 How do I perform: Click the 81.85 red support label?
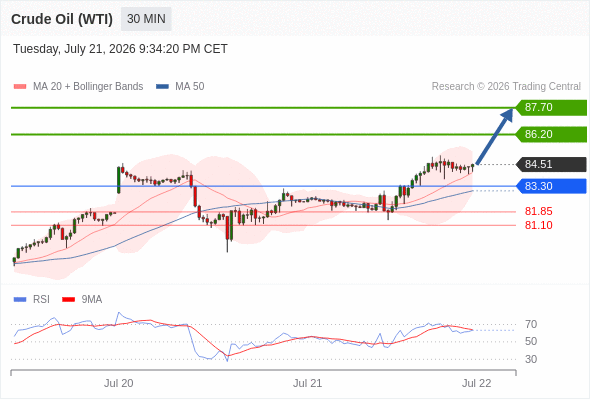point(538,211)
